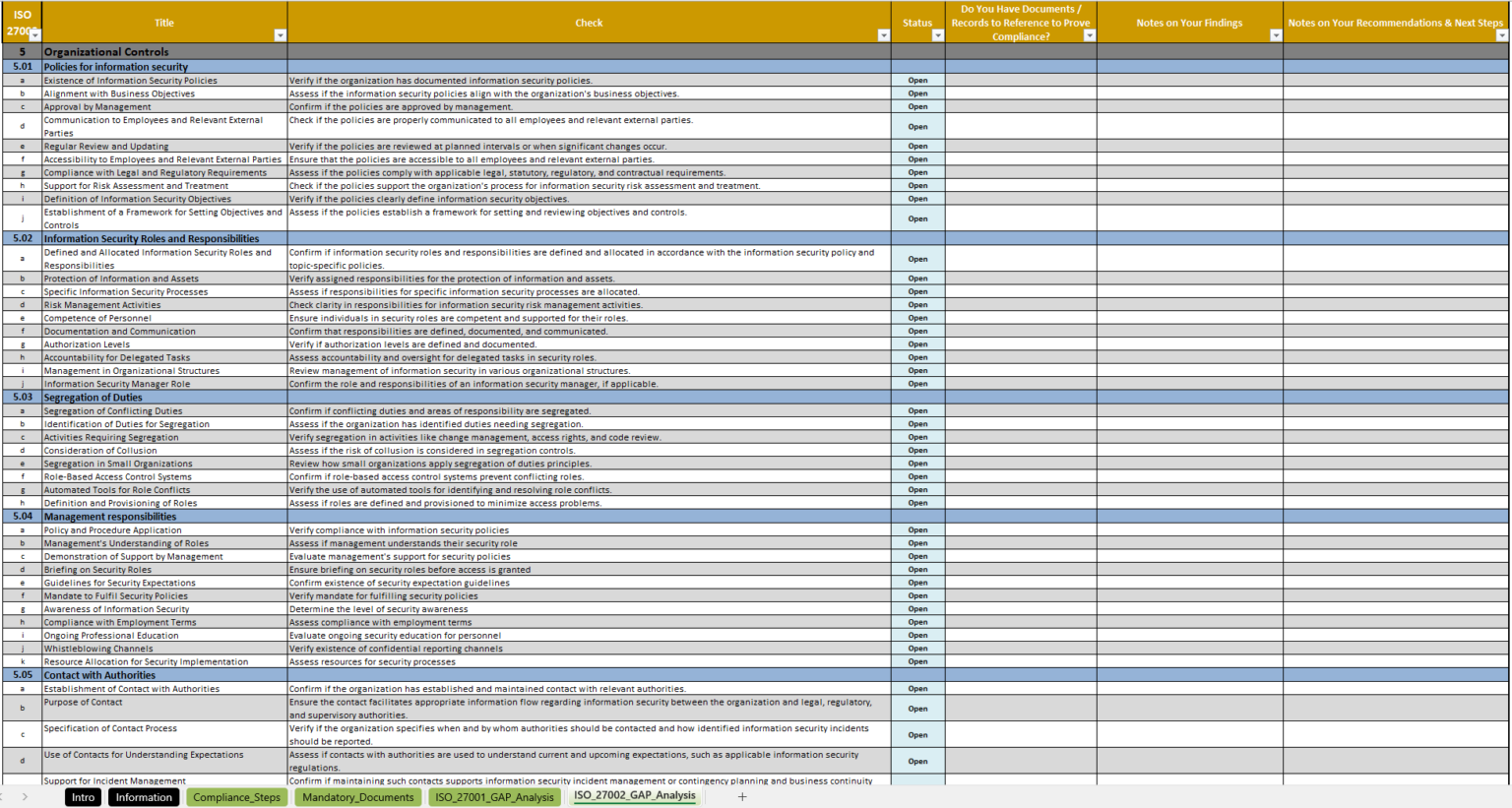1512x808 pixels.
Task: Click Status cell for Approval by Management
Action: 917,107
